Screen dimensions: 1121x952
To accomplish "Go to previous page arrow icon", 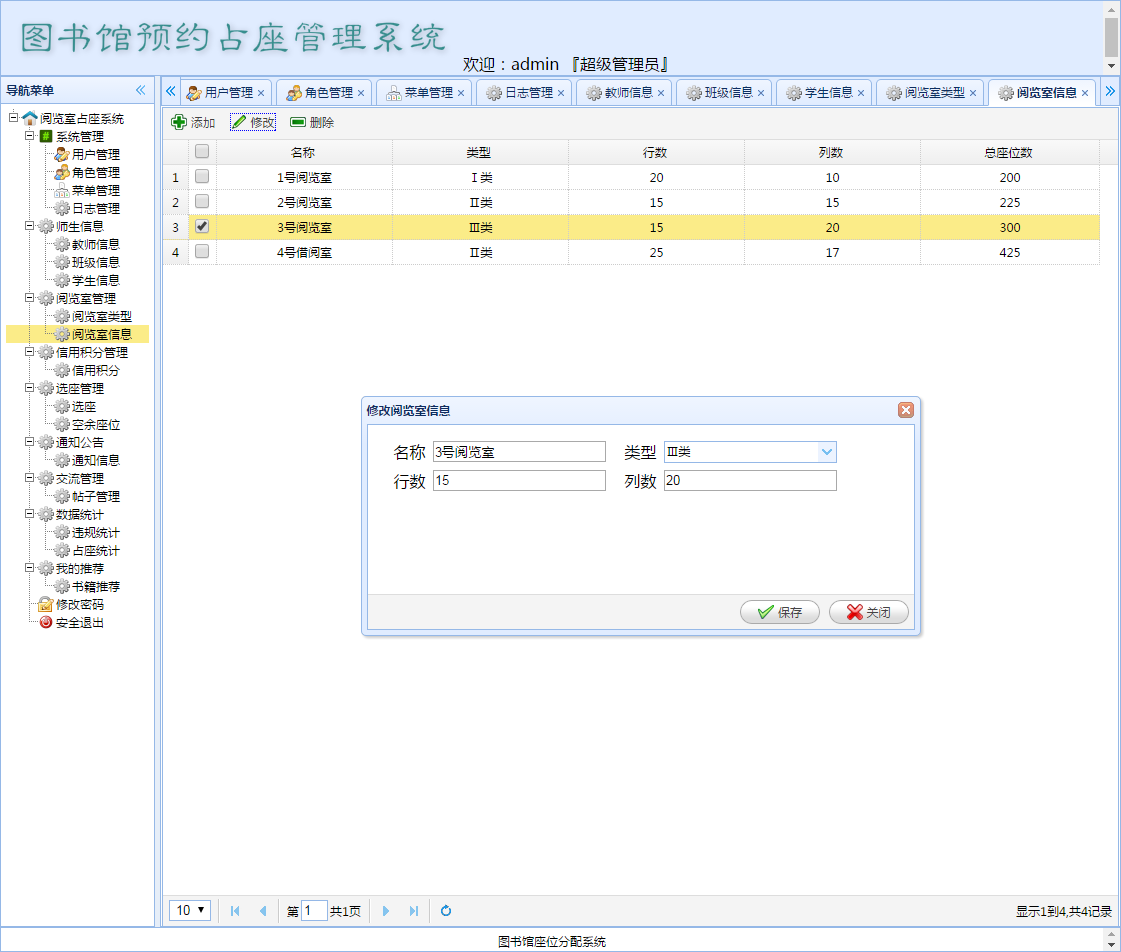I will point(262,911).
